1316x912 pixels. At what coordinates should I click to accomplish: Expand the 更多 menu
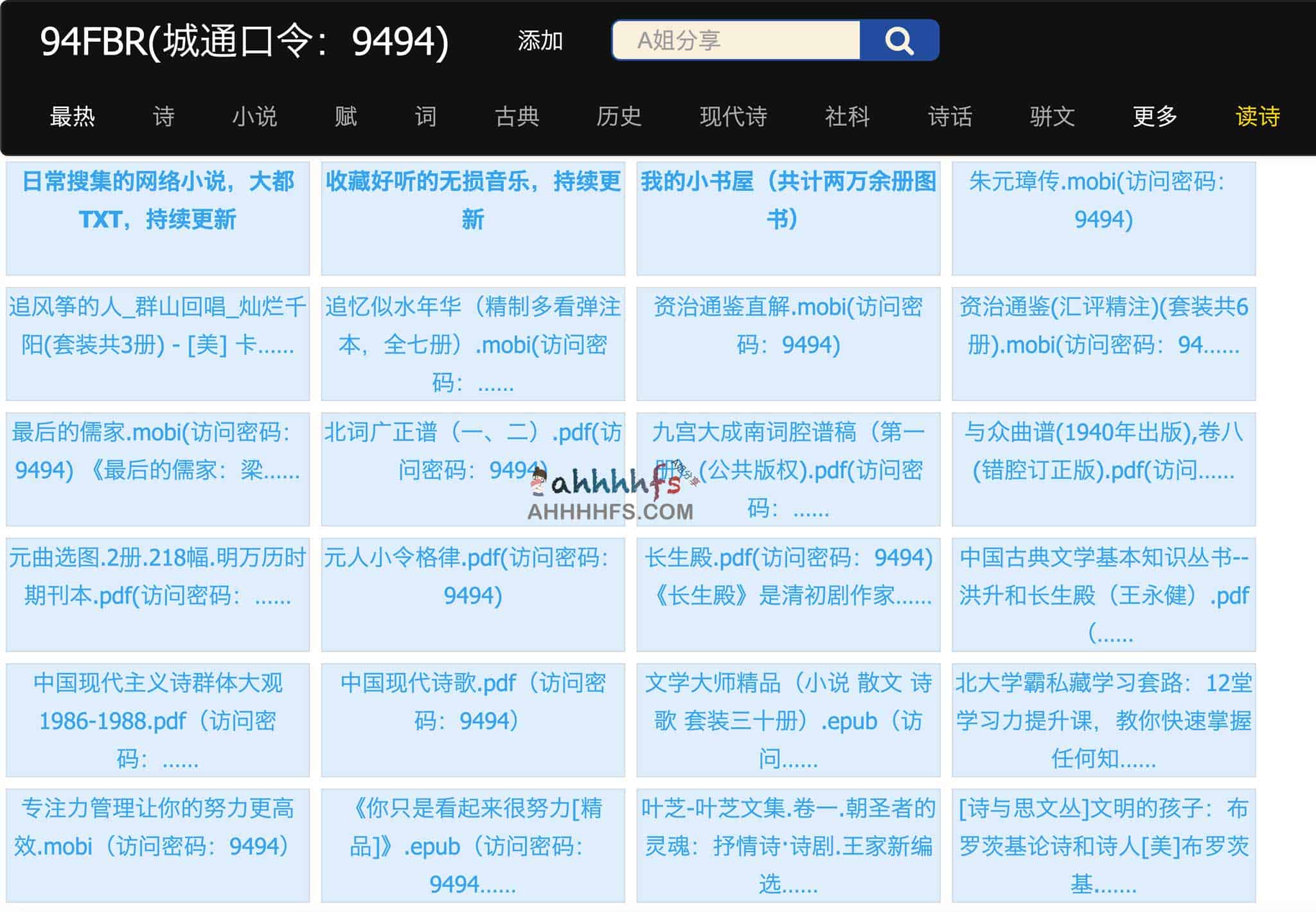(x=1154, y=117)
